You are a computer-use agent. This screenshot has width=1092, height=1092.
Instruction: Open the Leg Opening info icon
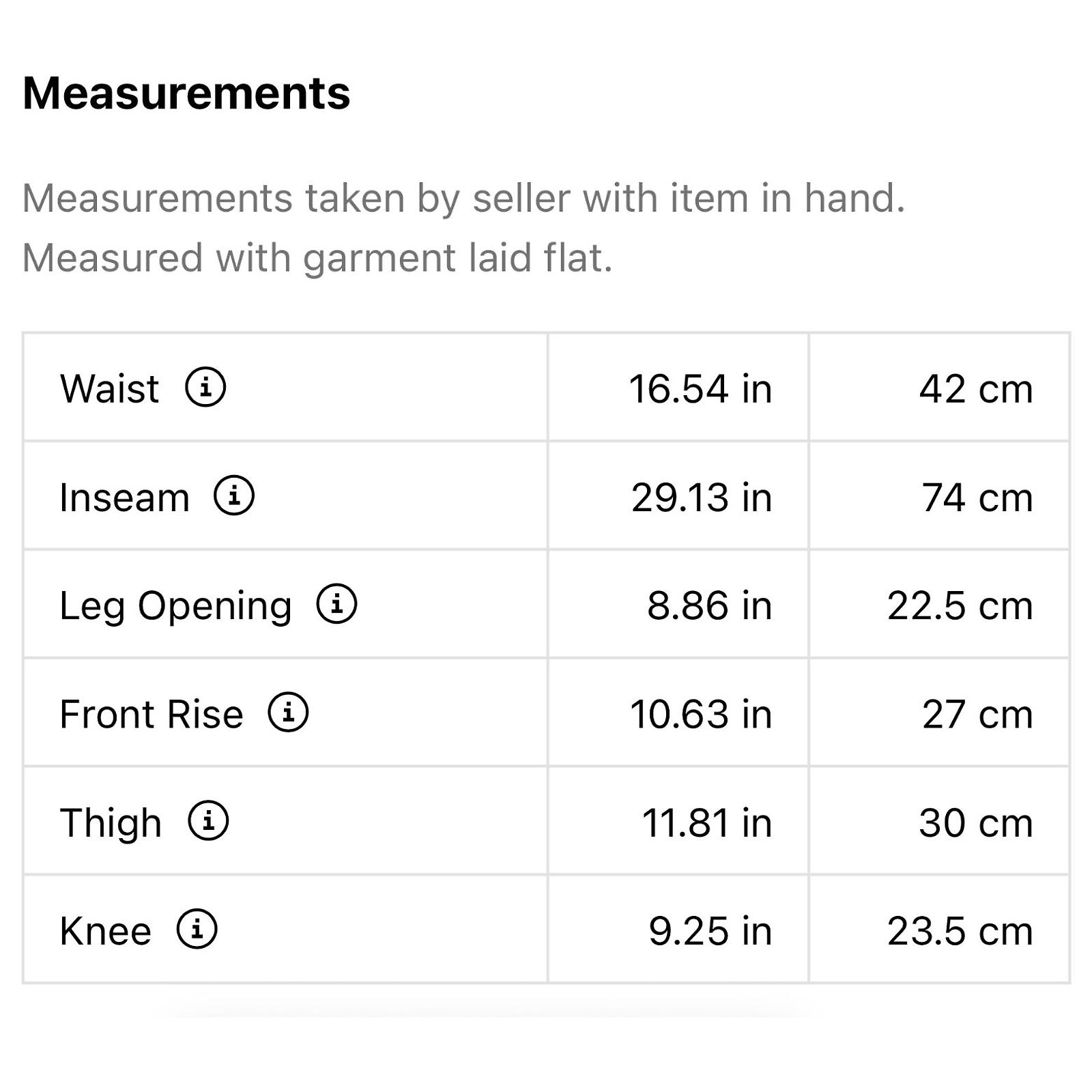click(x=336, y=604)
